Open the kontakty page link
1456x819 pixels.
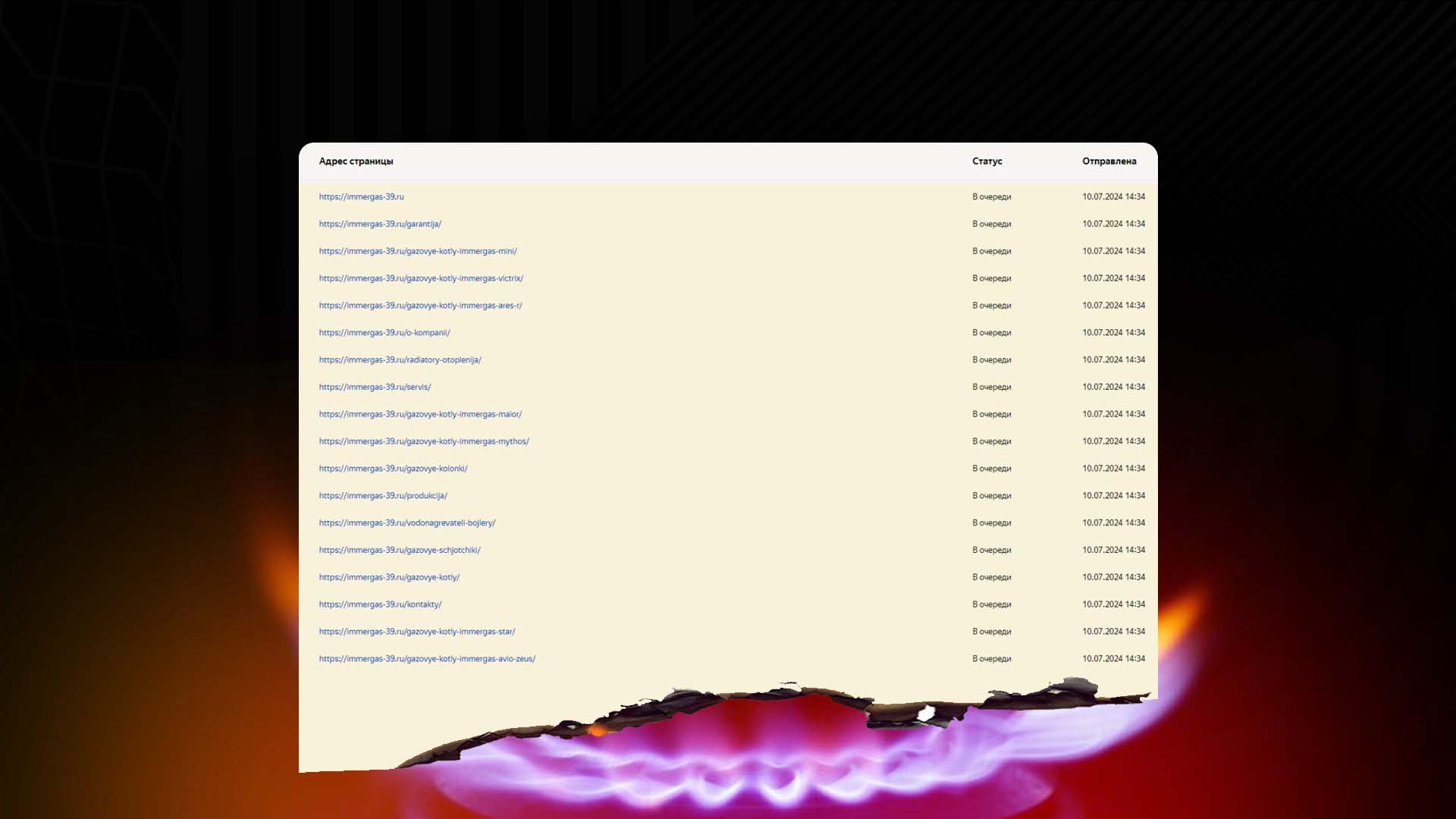click(380, 604)
